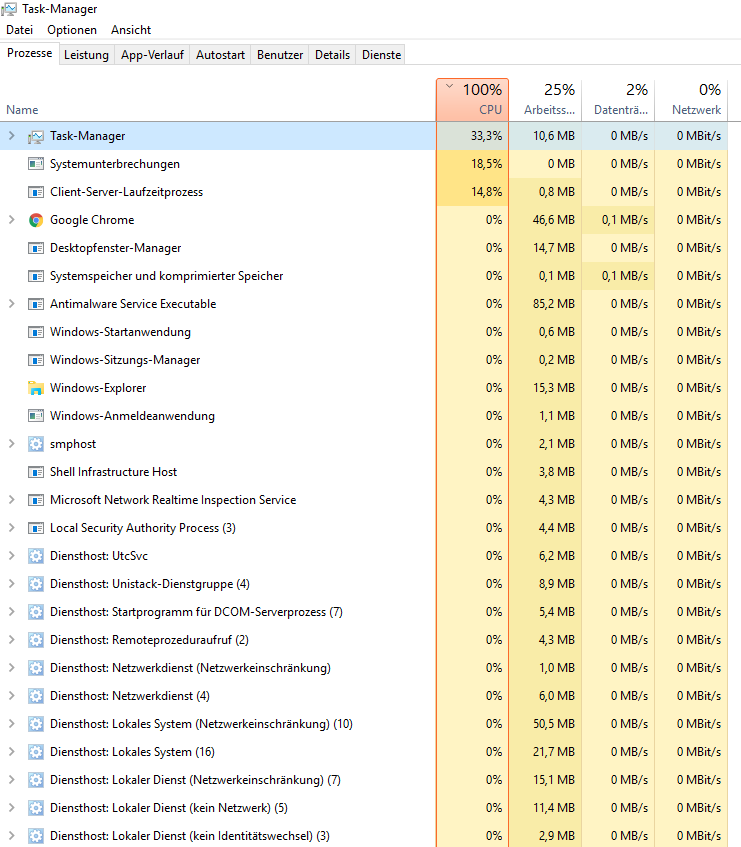The width and height of the screenshot is (741, 847).
Task: Click the Local Security Authority Process icon
Action: pyautogui.click(x=36, y=528)
